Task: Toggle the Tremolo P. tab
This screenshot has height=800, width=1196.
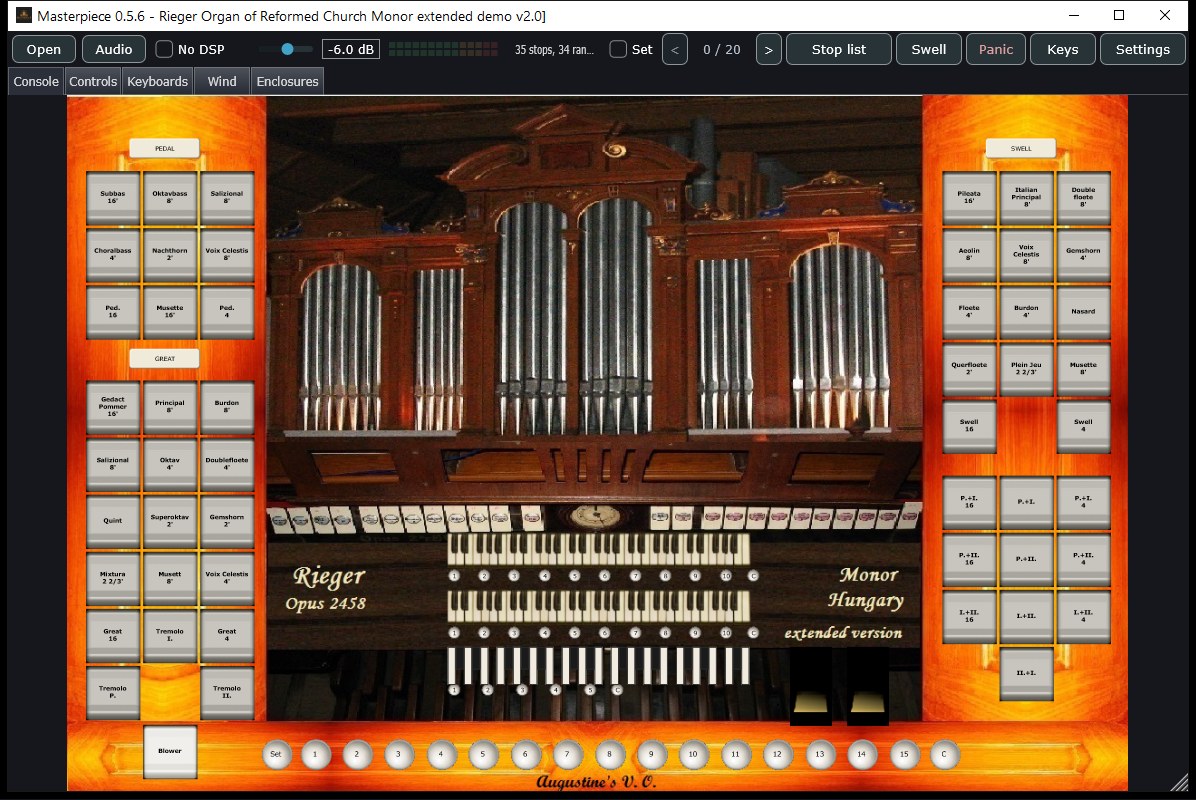Action: pyautogui.click(x=113, y=692)
